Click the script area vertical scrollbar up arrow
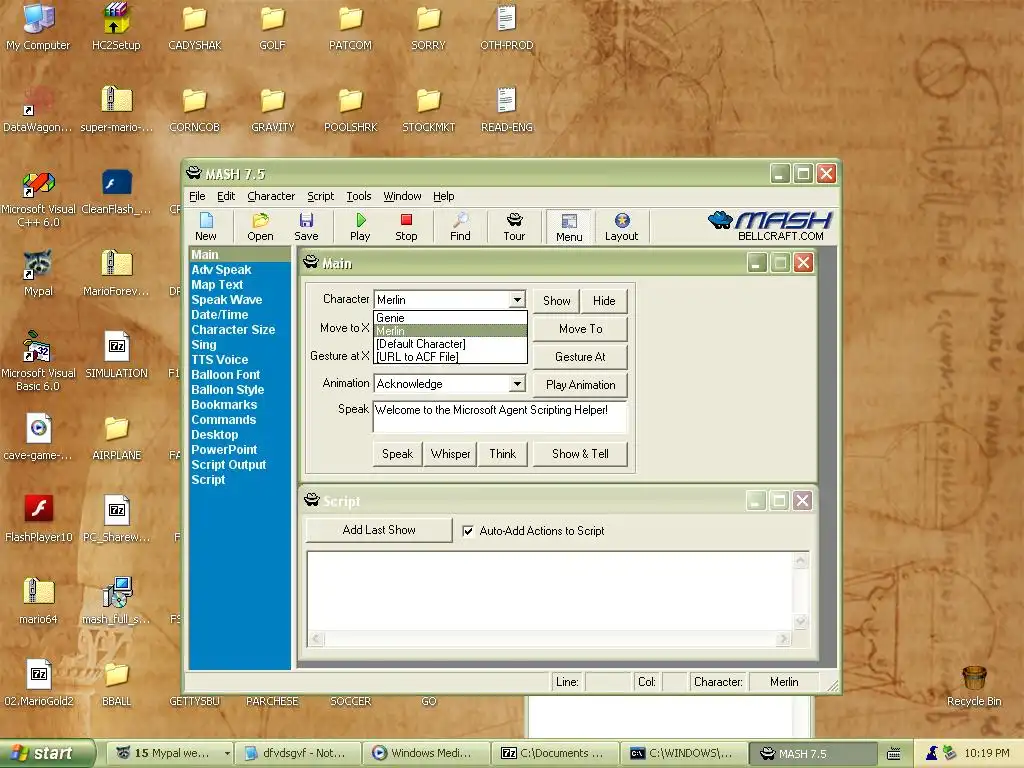 (801, 560)
